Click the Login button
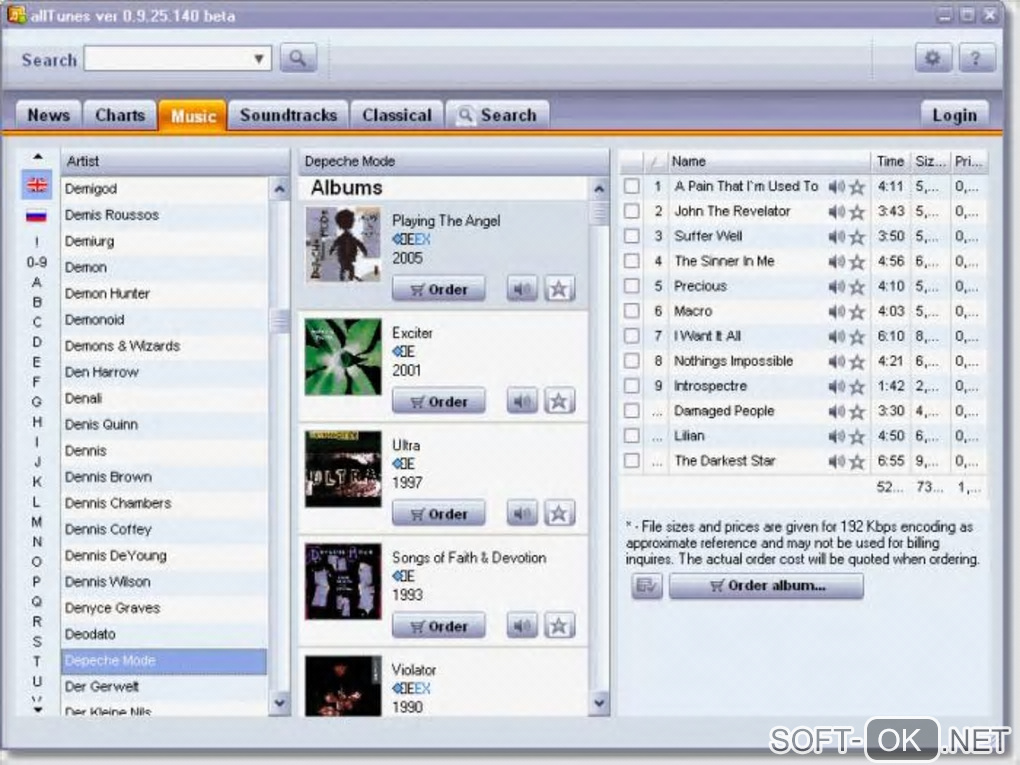 (954, 115)
